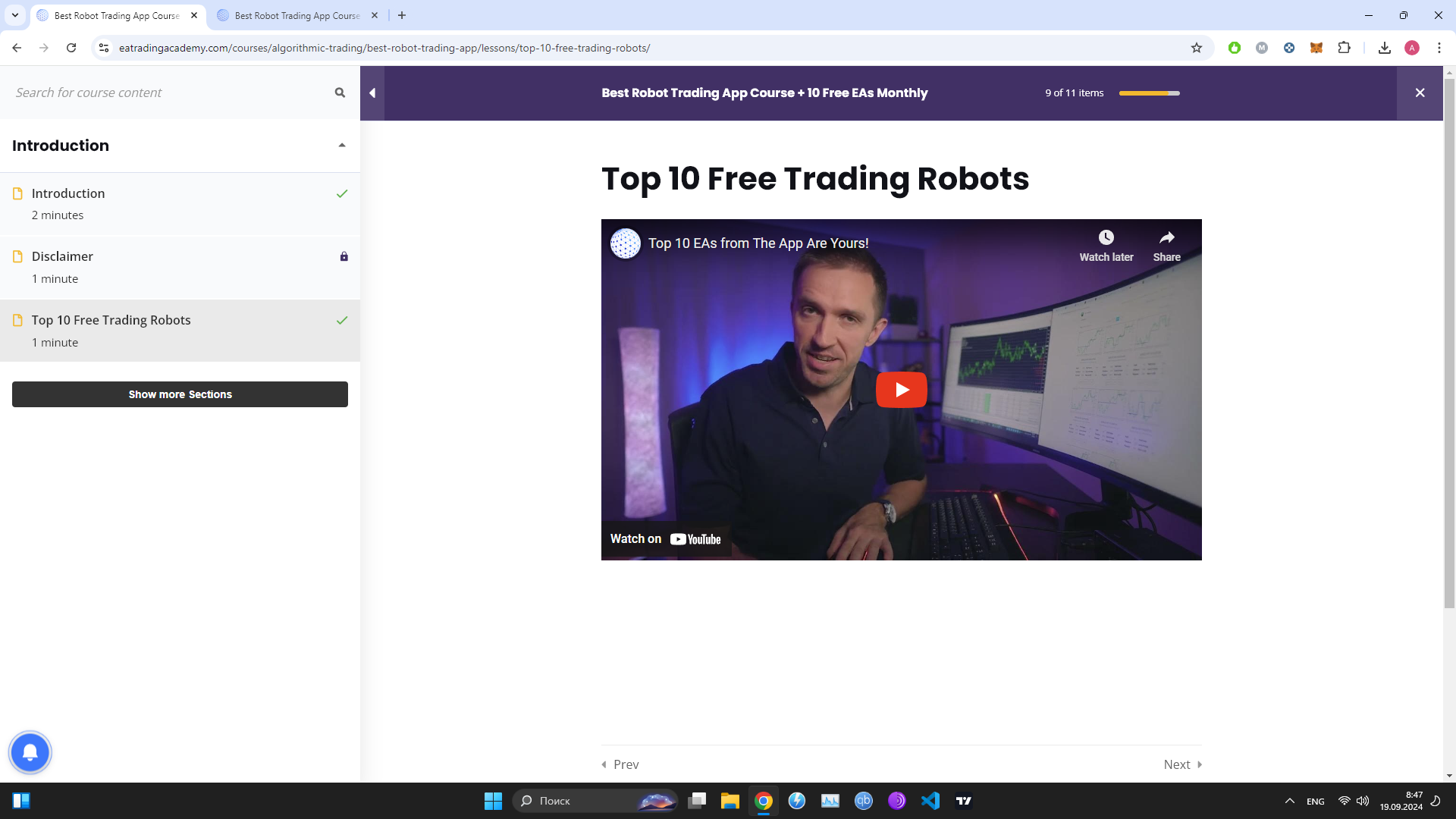Open a new browser tab
1456x819 pixels.
click(402, 15)
